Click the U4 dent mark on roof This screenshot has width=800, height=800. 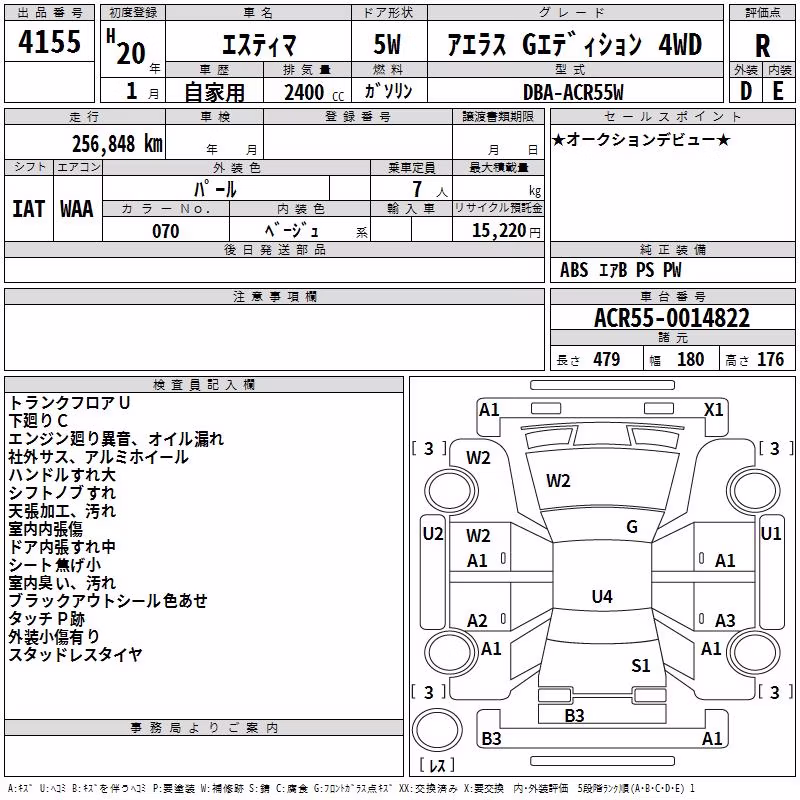(x=602, y=596)
